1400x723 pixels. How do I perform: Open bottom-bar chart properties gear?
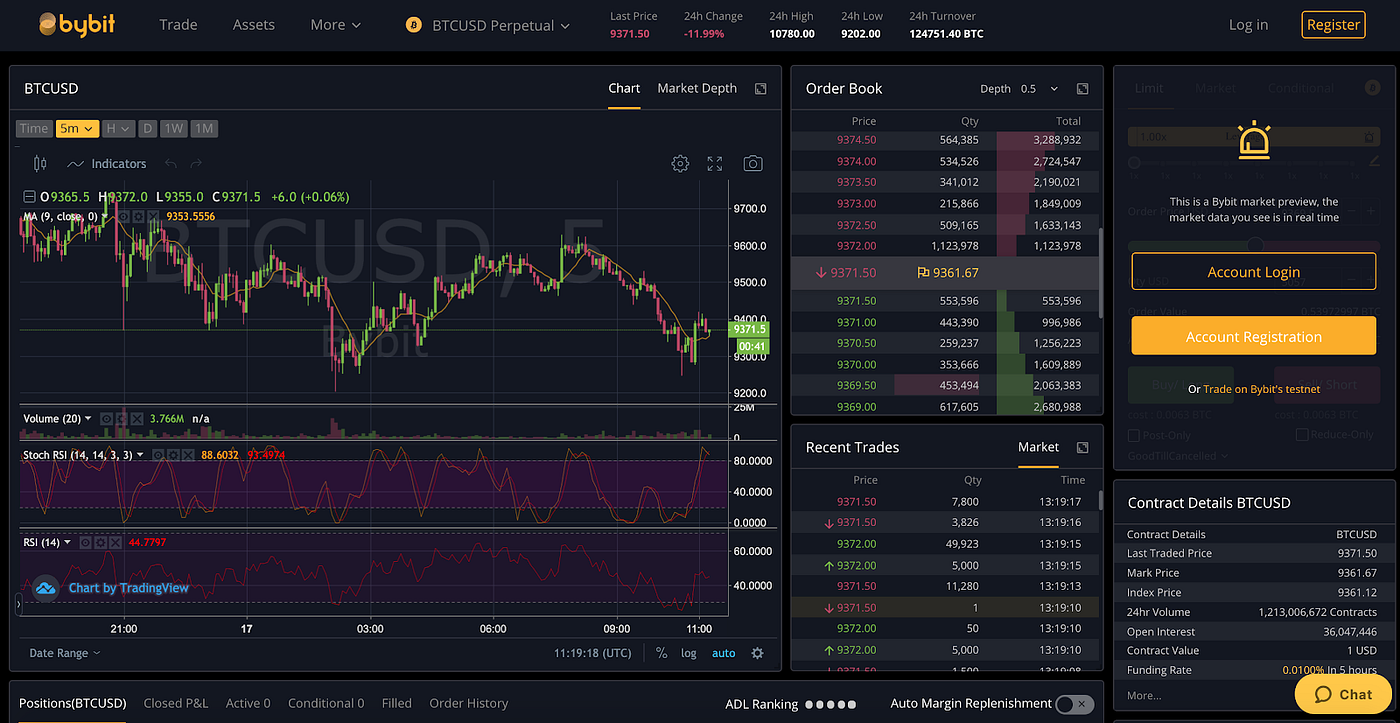pos(757,653)
